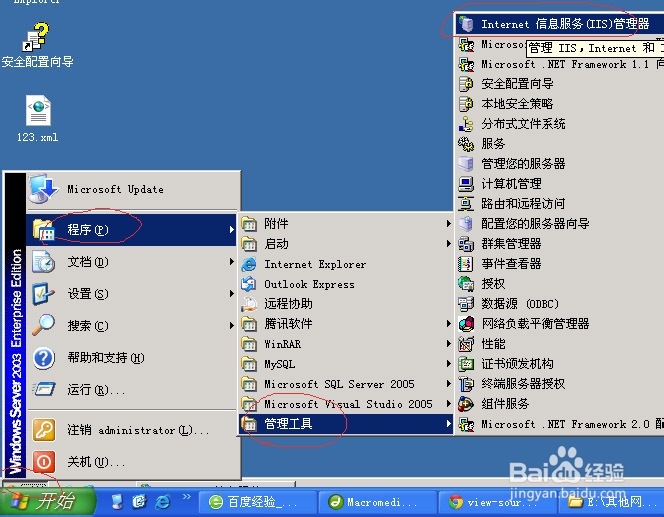Click the 性能 chart icon

tap(466, 344)
